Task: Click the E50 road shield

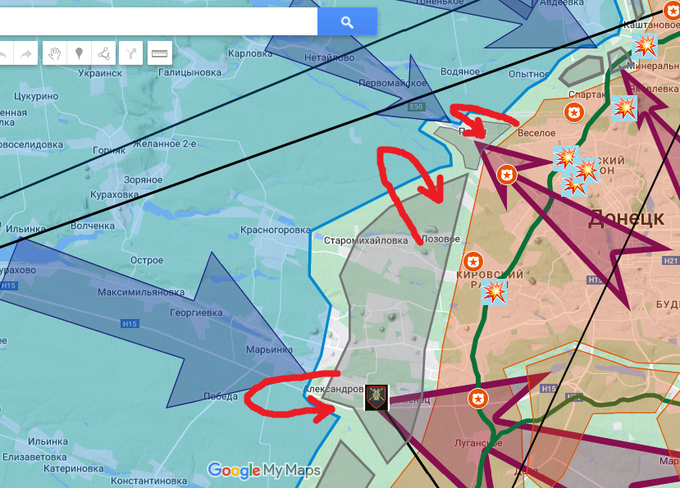Action: (x=416, y=107)
